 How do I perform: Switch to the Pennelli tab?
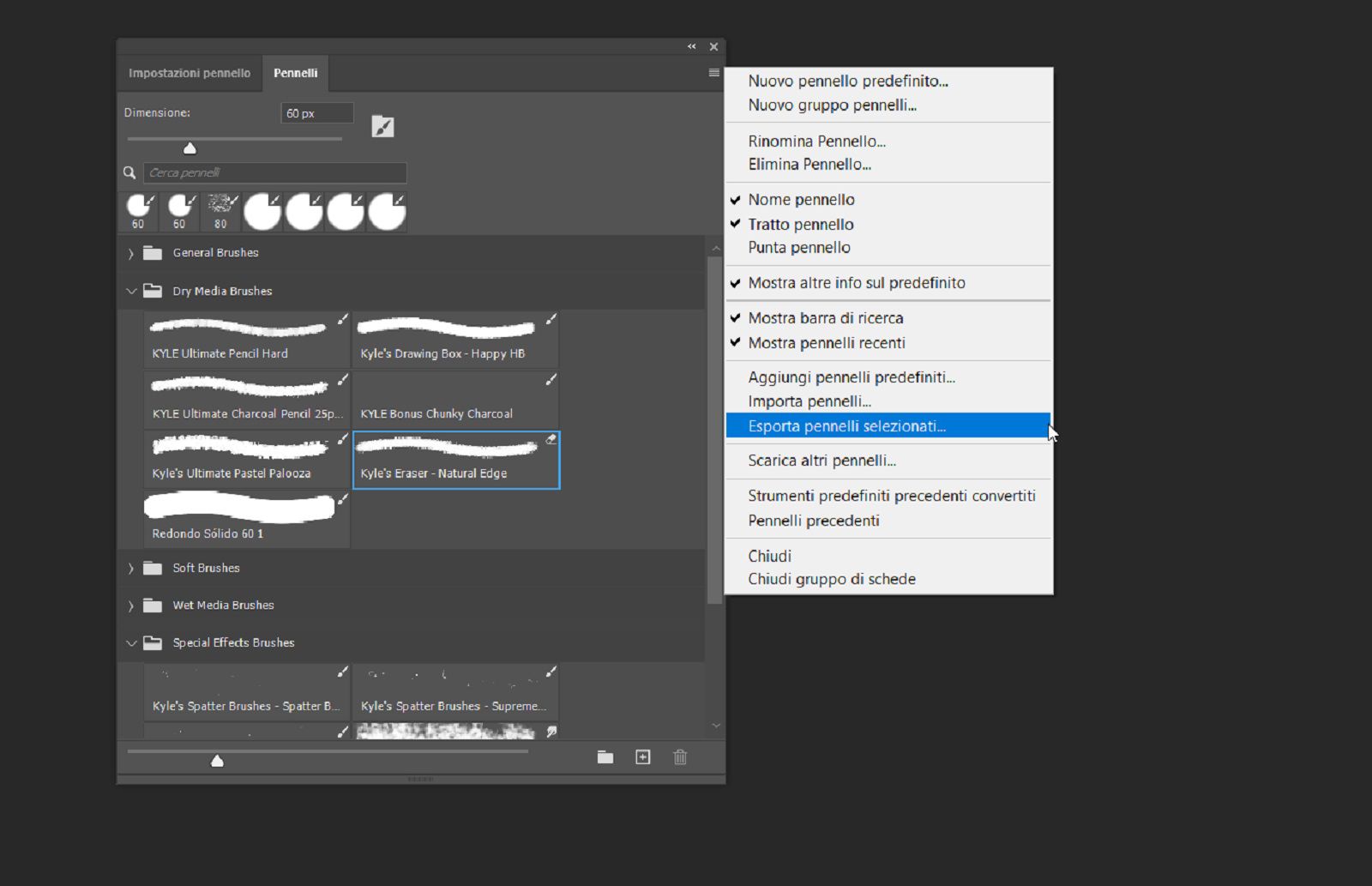[x=296, y=73]
